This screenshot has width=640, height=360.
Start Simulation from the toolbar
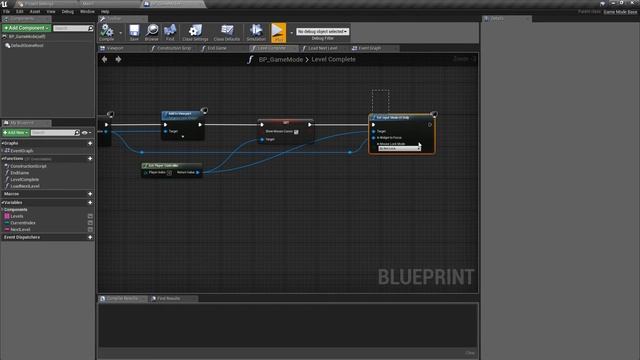pyautogui.click(x=256, y=32)
